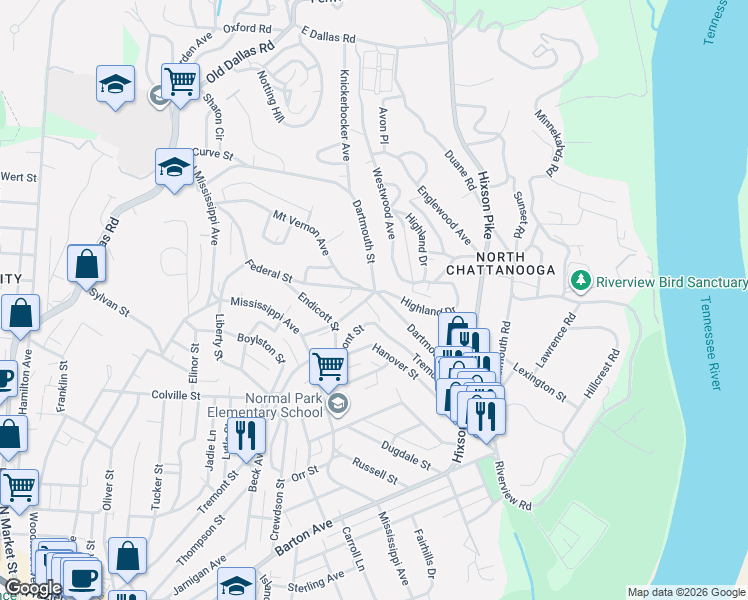Click the Notting Hill street label
This screenshot has height=600, width=748.
(270, 97)
